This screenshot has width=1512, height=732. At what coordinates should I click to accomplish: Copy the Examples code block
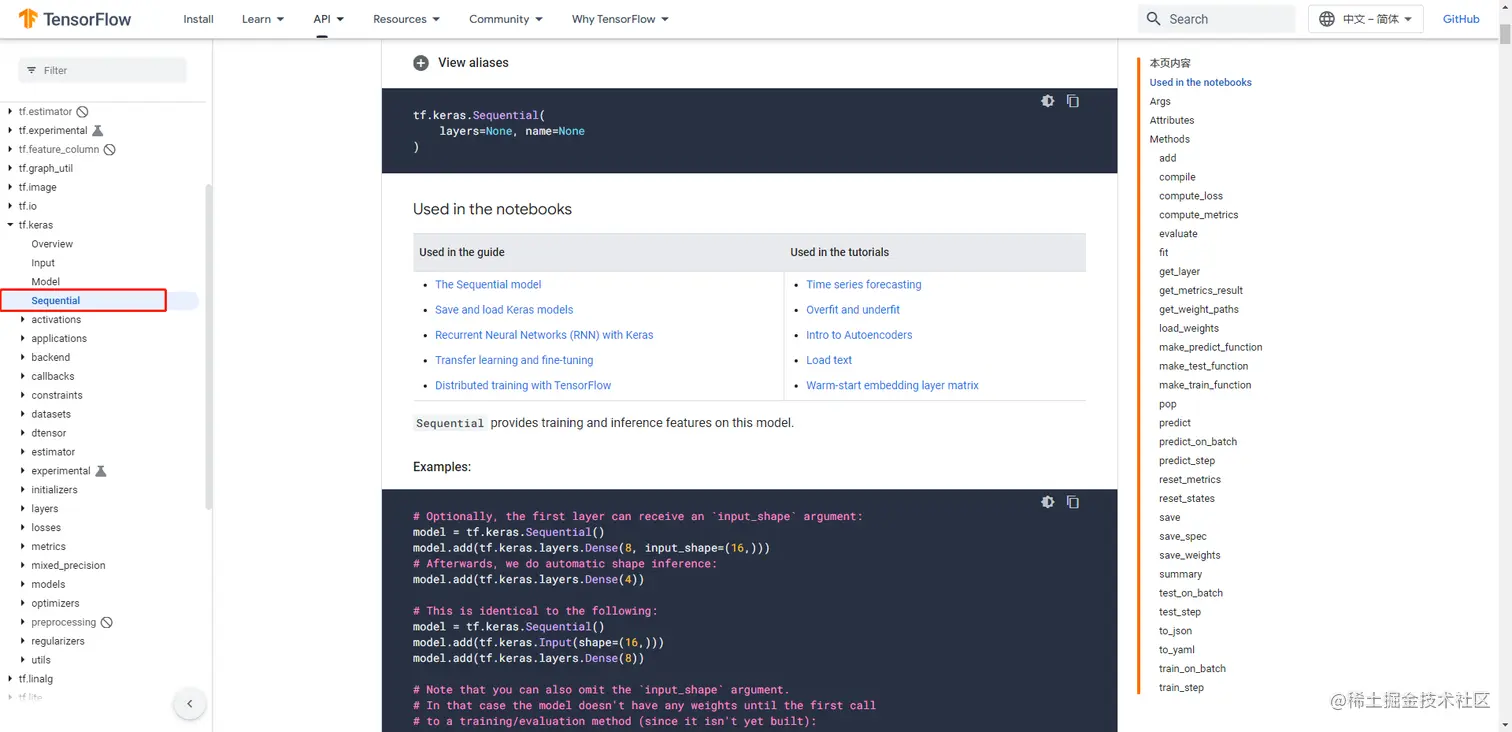click(x=1073, y=502)
